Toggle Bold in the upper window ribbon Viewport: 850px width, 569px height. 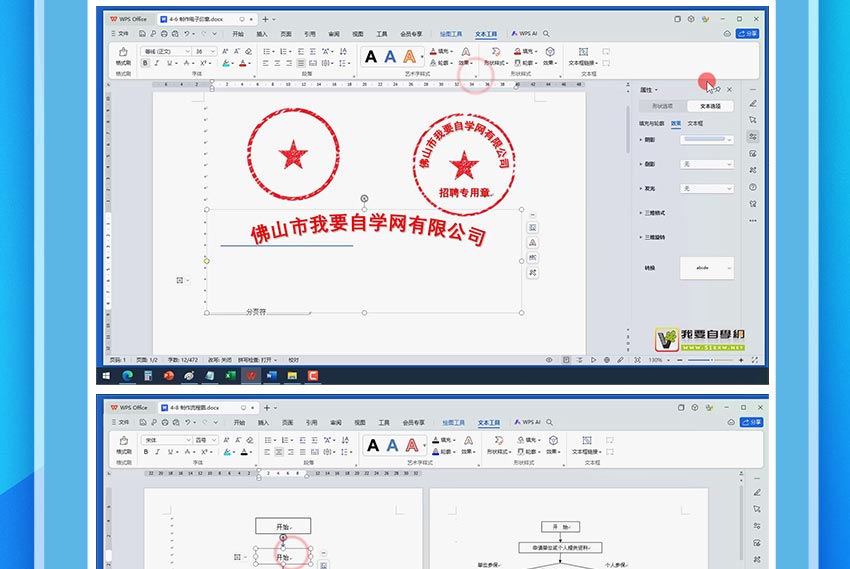pos(145,63)
